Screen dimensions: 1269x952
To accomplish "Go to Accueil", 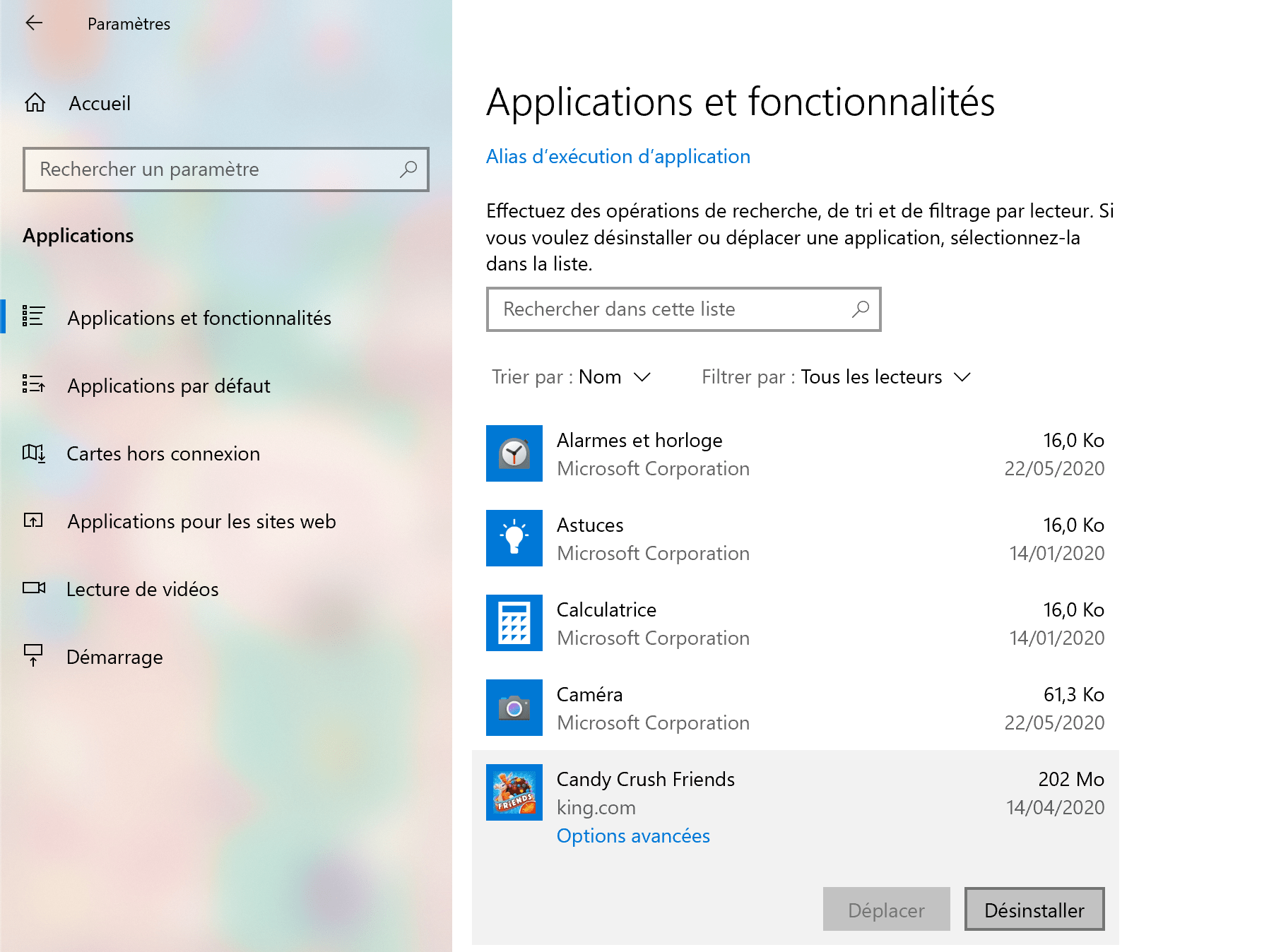I will (100, 103).
